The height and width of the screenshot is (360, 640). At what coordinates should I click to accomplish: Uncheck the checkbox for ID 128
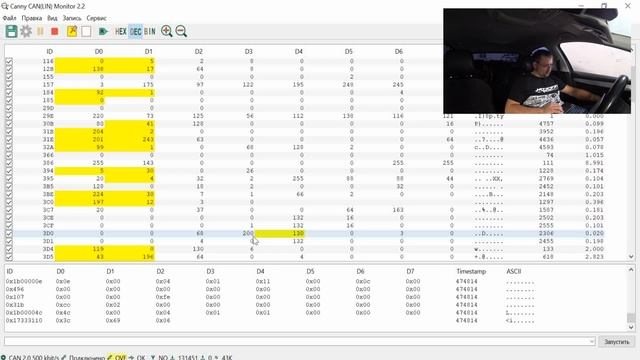tap(9, 69)
